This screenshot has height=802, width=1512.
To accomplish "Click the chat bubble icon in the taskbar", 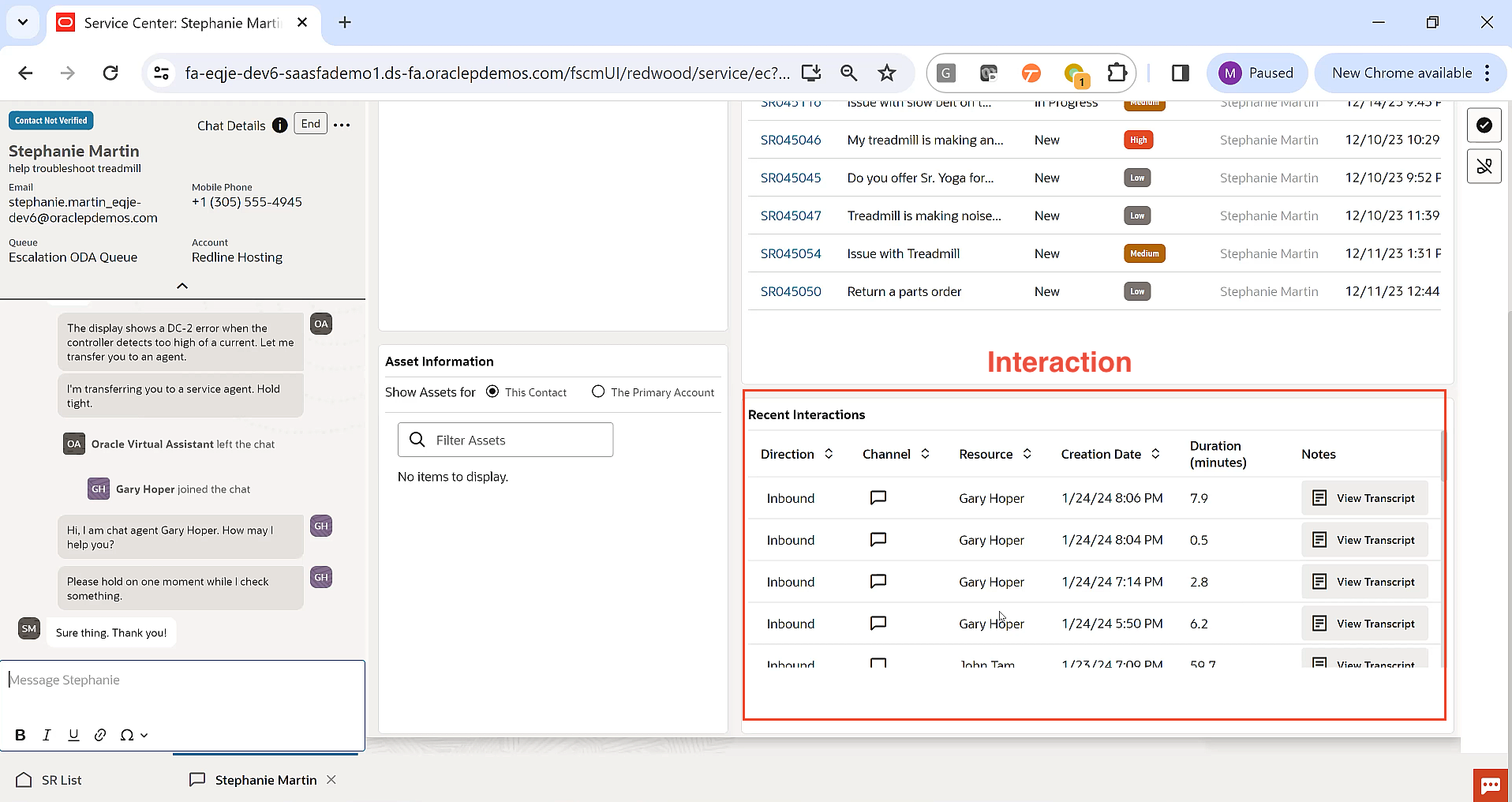I will 1490,785.
